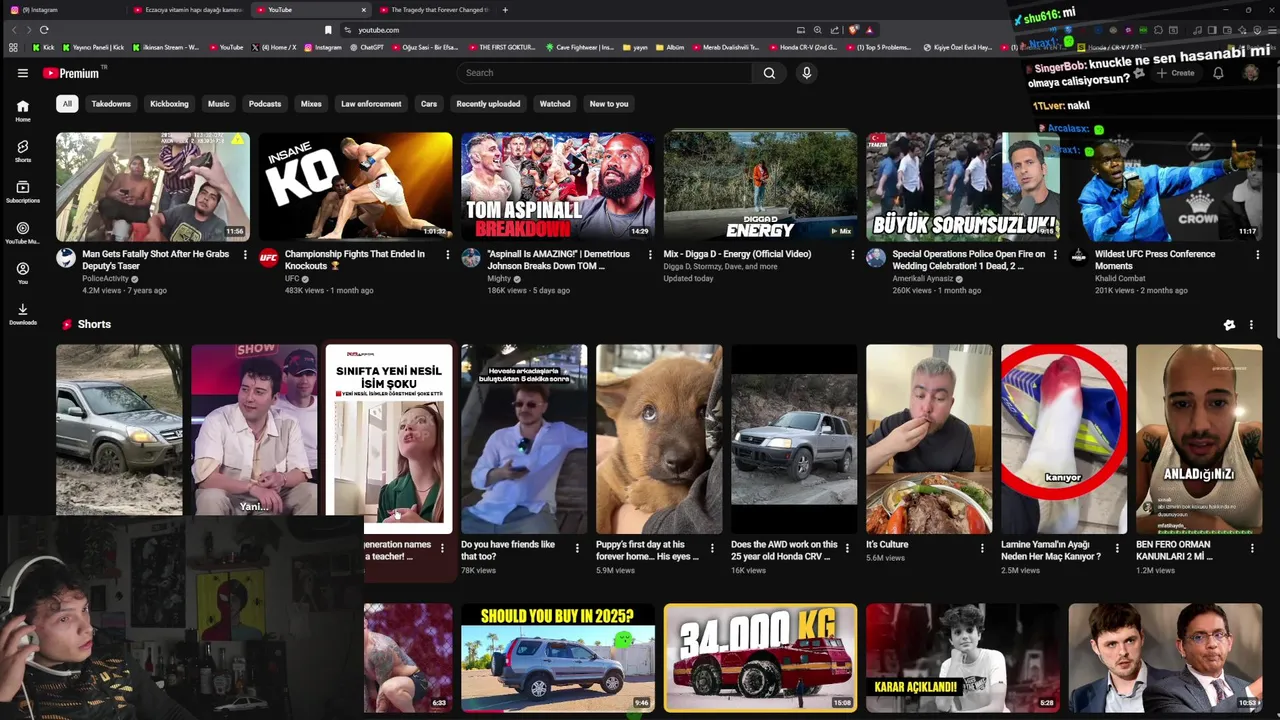Viewport: 1280px width, 720px height.
Task: Open Amerikalı Aynasız channel link
Action: pyautogui.click(x=923, y=278)
